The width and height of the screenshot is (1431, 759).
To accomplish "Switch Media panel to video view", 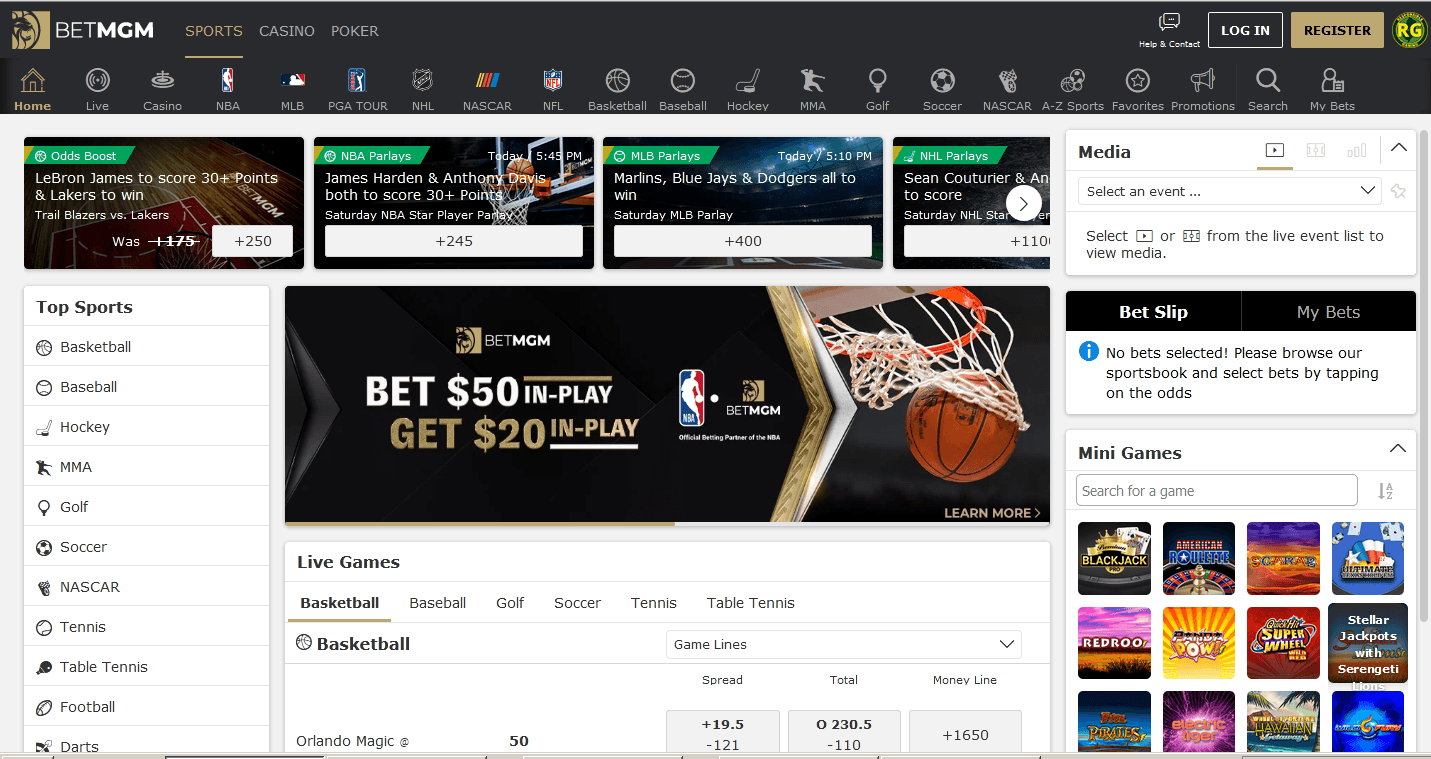I will (x=1274, y=151).
